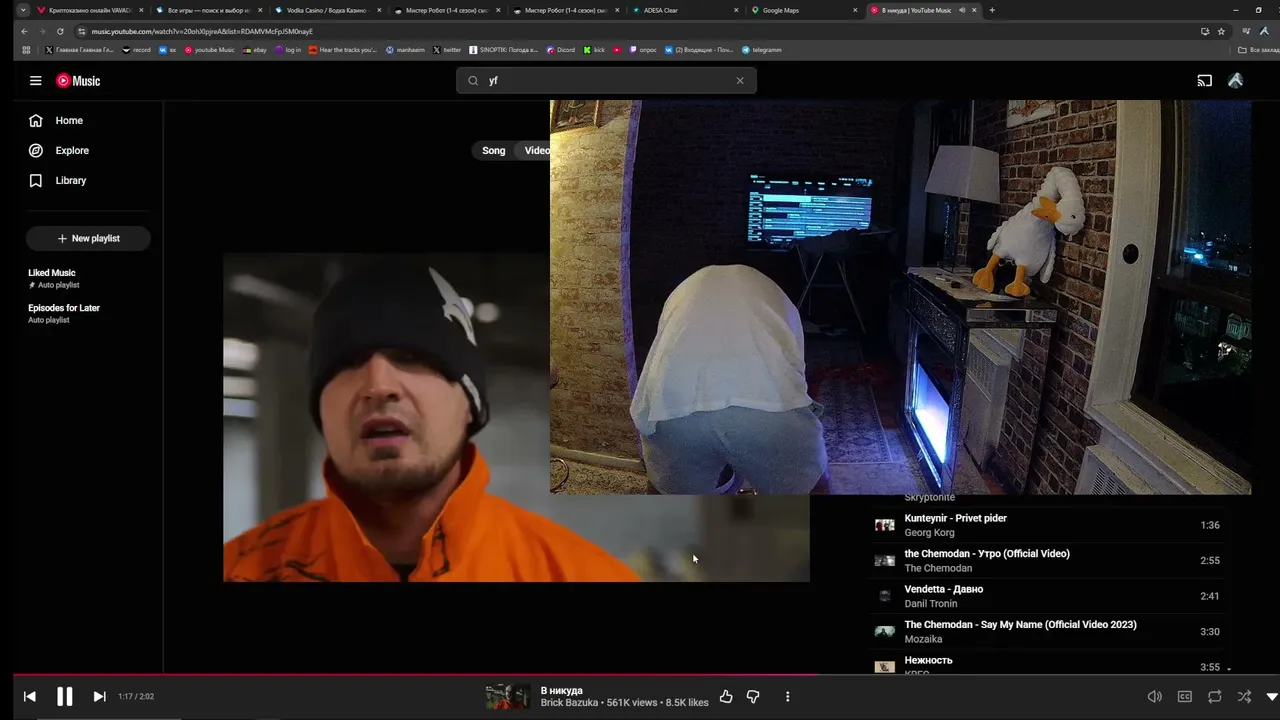1280x720 pixels.
Task: Create a New playlist
Action: [x=88, y=239]
